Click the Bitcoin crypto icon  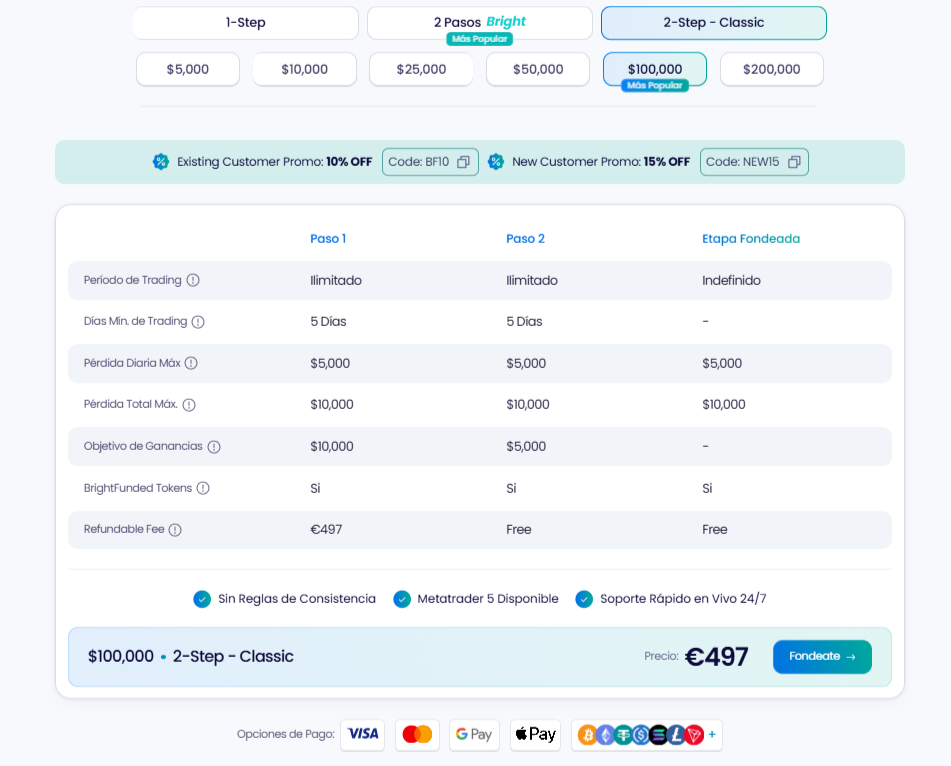587,735
